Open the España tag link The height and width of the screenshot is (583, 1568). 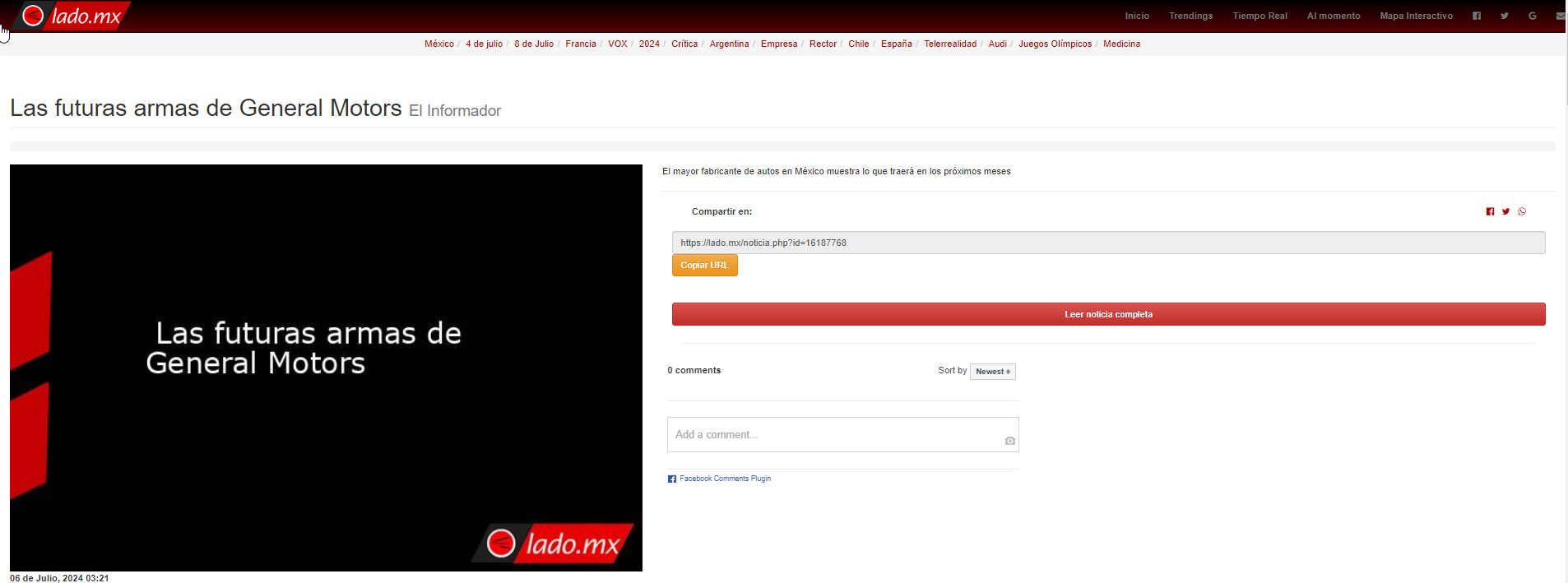[x=897, y=44]
